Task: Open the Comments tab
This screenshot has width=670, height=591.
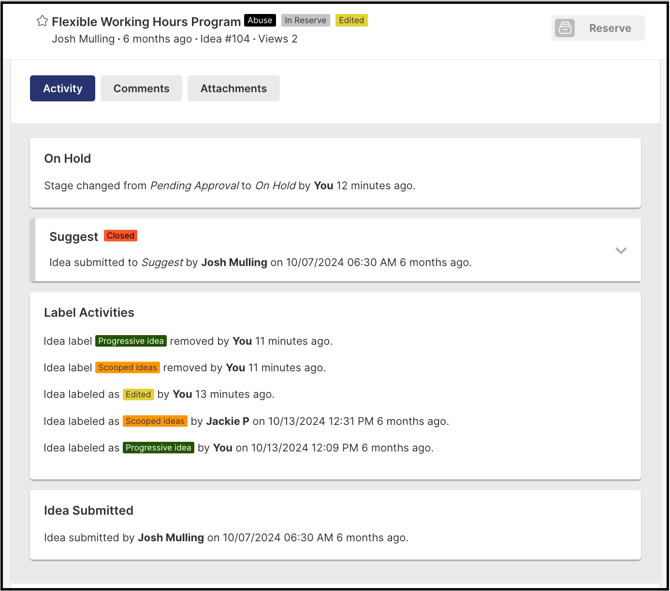Action: click(x=141, y=88)
